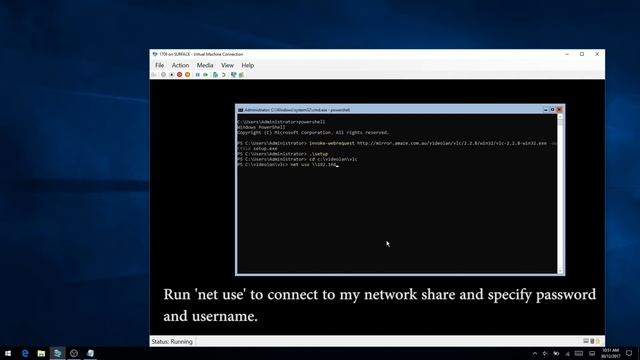
Task: Open File Explorer from the taskbar
Action: click(41, 353)
